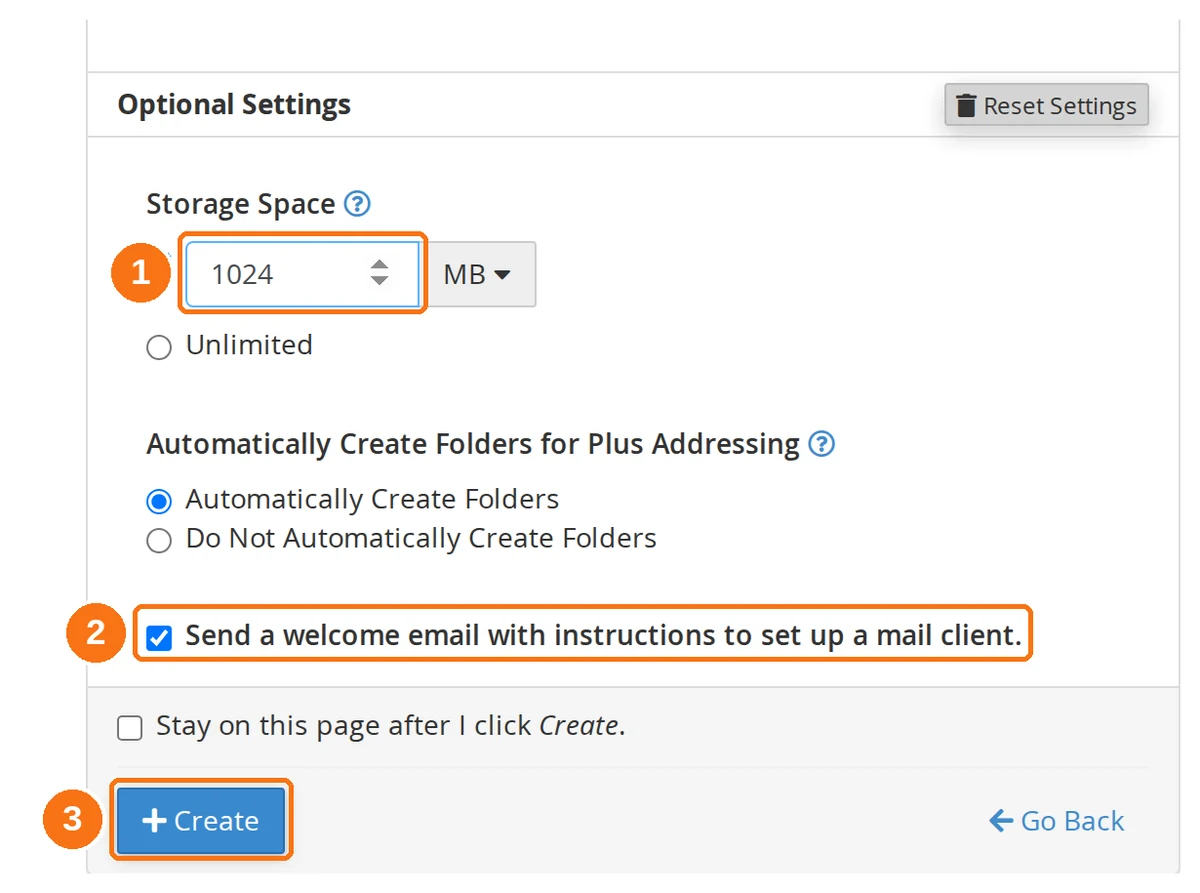Decrease storage value with down arrow
1200x893 pixels.
coord(379,281)
